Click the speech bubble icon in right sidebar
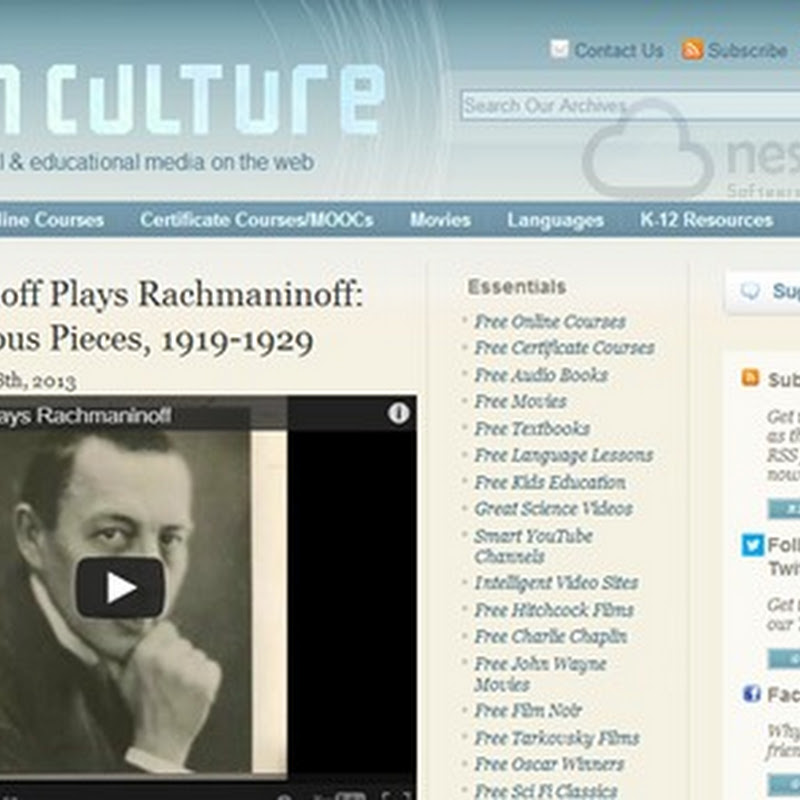800x800 pixels. [x=750, y=291]
